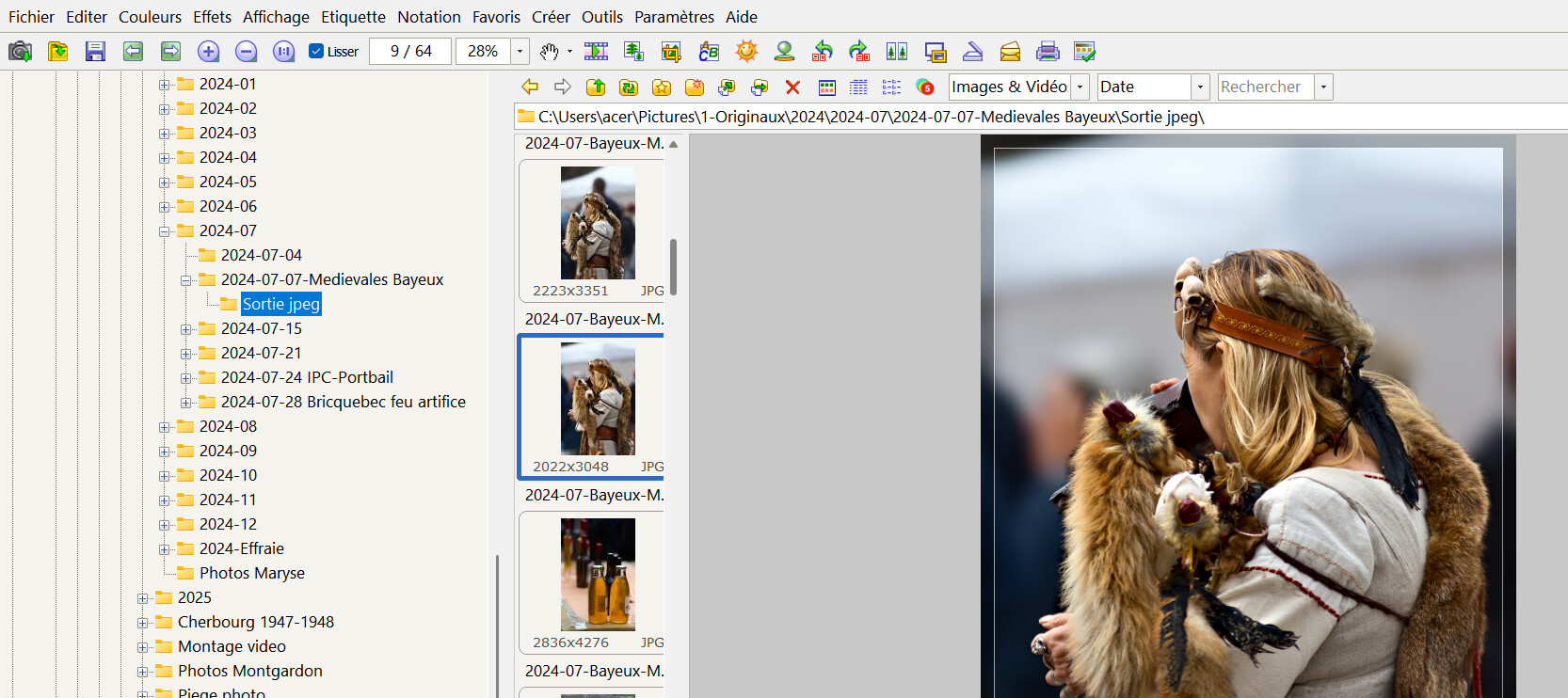The height and width of the screenshot is (698, 1568).
Task: Expand the 2024-08 folder node
Action: coord(165,427)
